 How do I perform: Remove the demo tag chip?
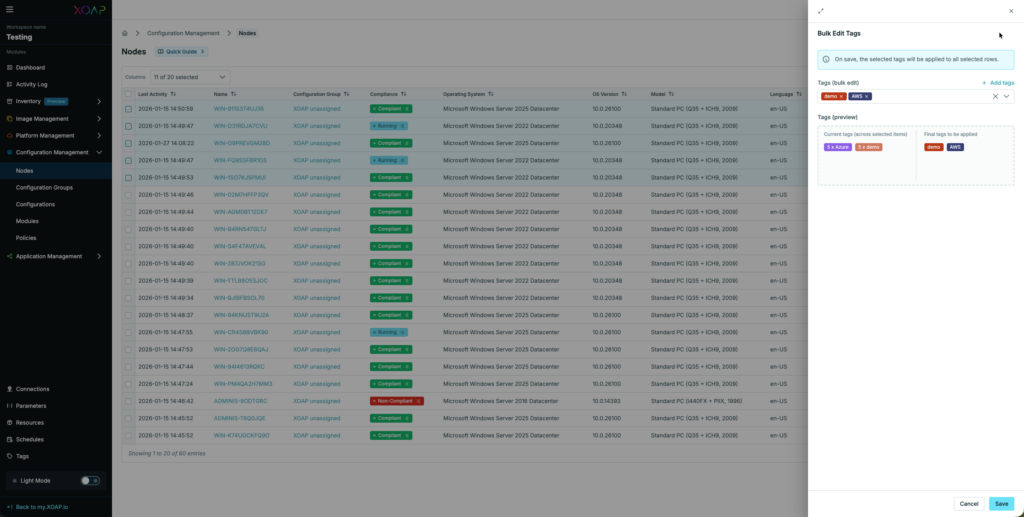[x=842, y=97]
